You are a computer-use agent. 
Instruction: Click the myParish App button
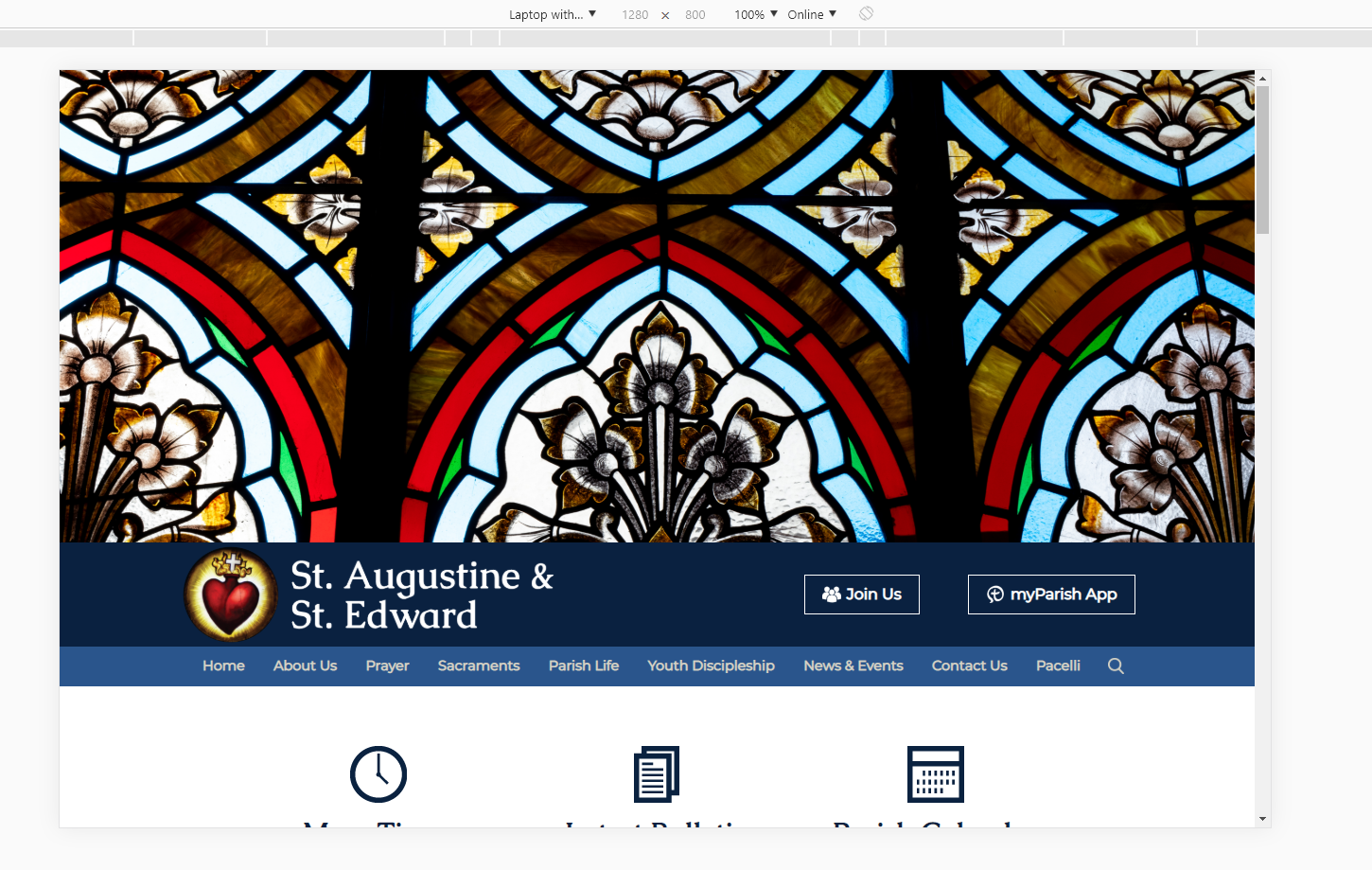pos(1051,595)
